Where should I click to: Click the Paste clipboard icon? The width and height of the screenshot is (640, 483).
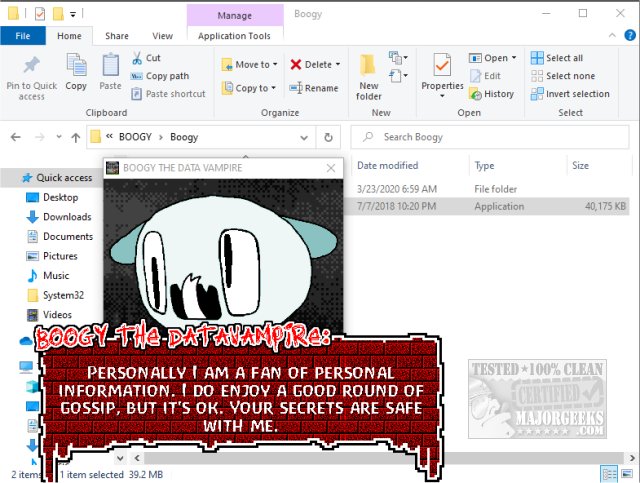pos(110,65)
